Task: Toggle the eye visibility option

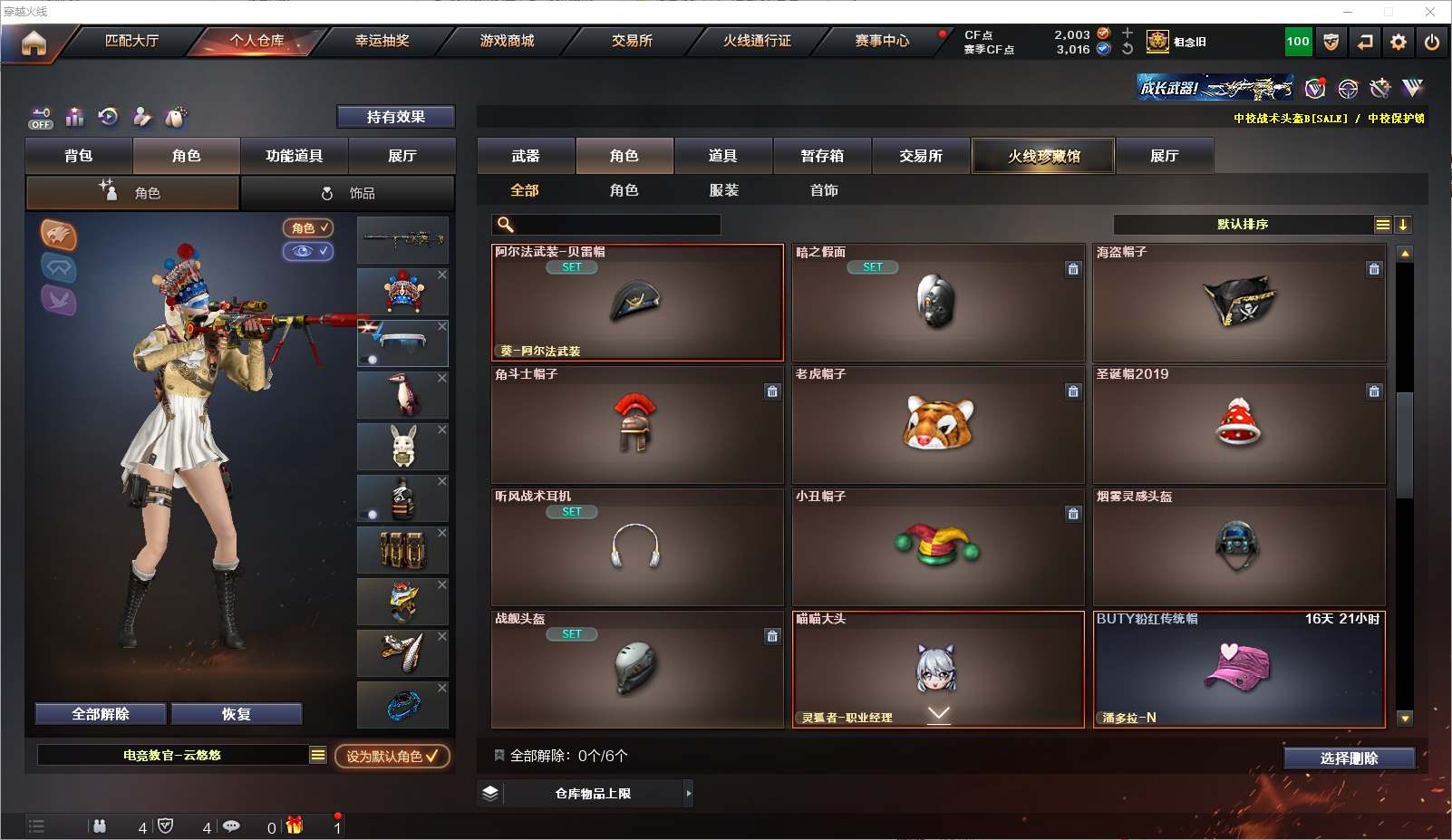Action: 308,251
